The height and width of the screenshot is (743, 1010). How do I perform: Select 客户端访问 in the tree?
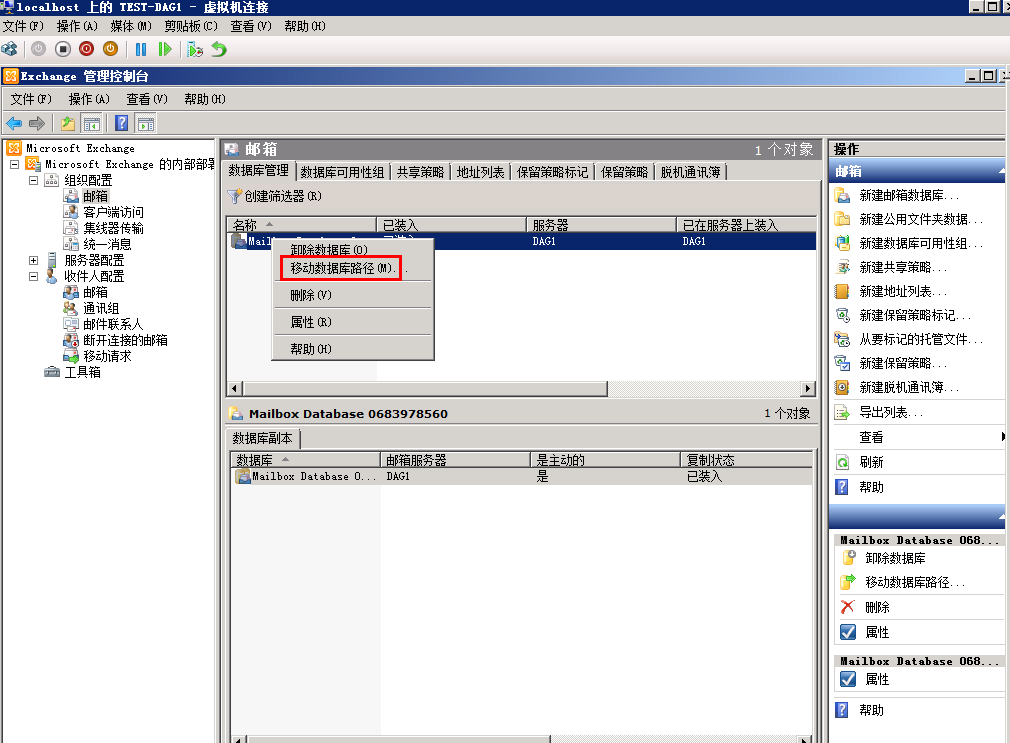pos(113,212)
